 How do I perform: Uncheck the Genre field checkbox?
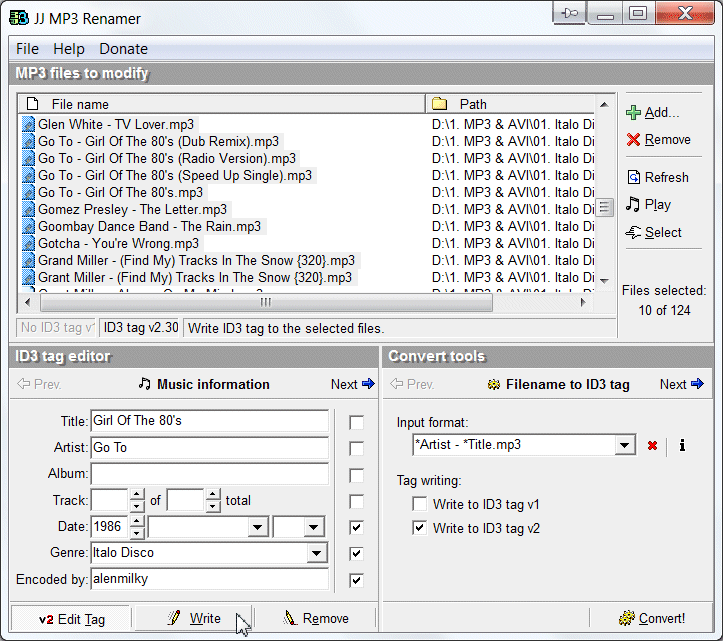(x=356, y=554)
